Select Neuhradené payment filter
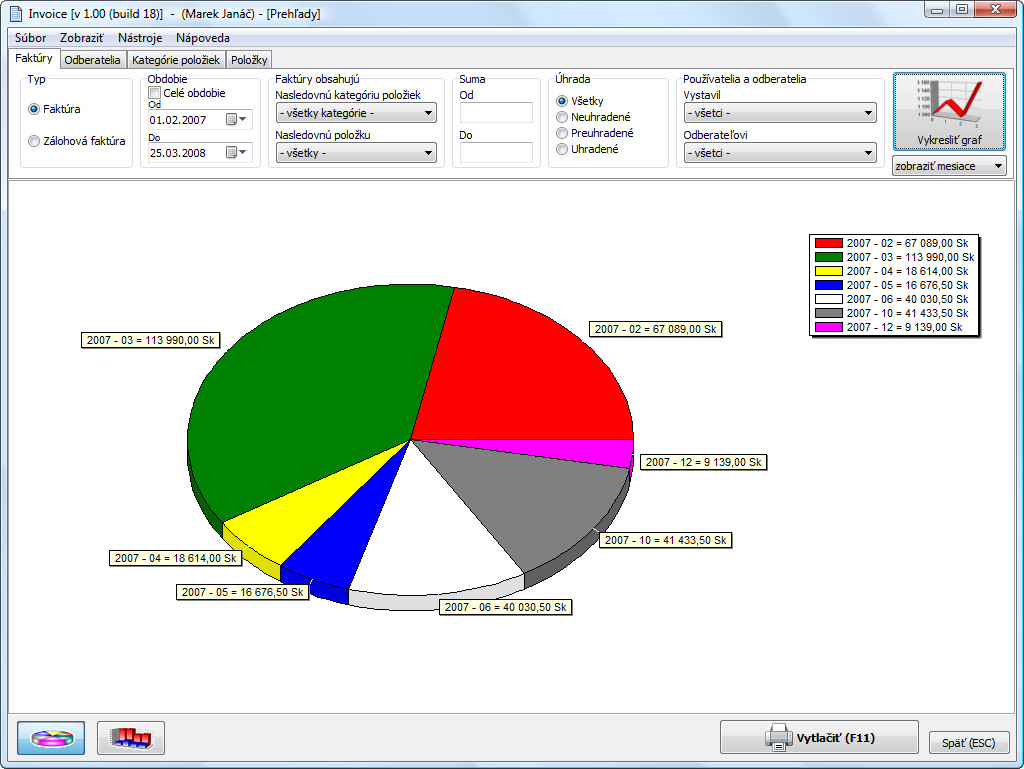The width and height of the screenshot is (1024, 769). [x=562, y=118]
